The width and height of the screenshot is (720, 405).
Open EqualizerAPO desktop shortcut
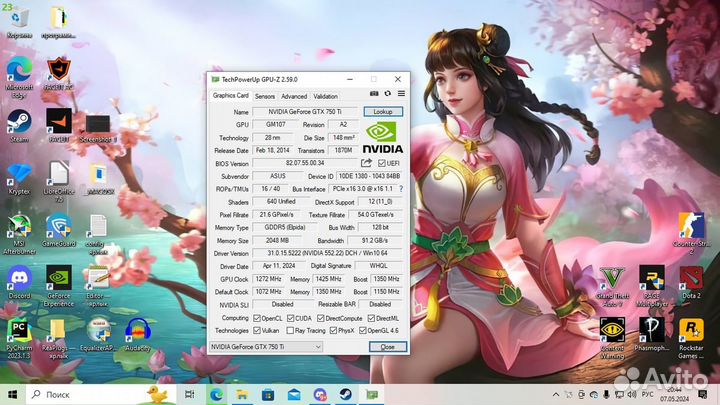point(98,335)
